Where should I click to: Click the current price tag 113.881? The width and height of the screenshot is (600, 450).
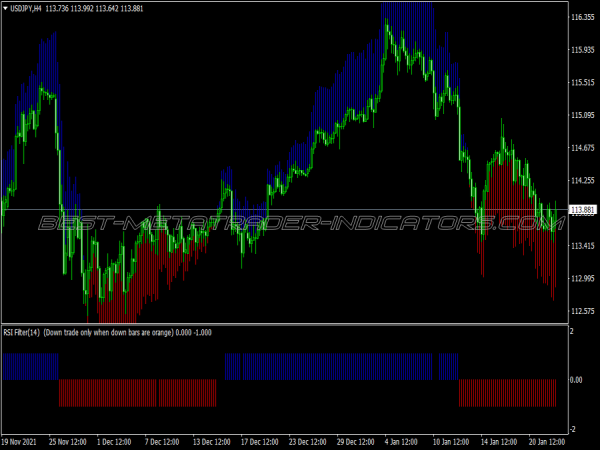point(583,210)
